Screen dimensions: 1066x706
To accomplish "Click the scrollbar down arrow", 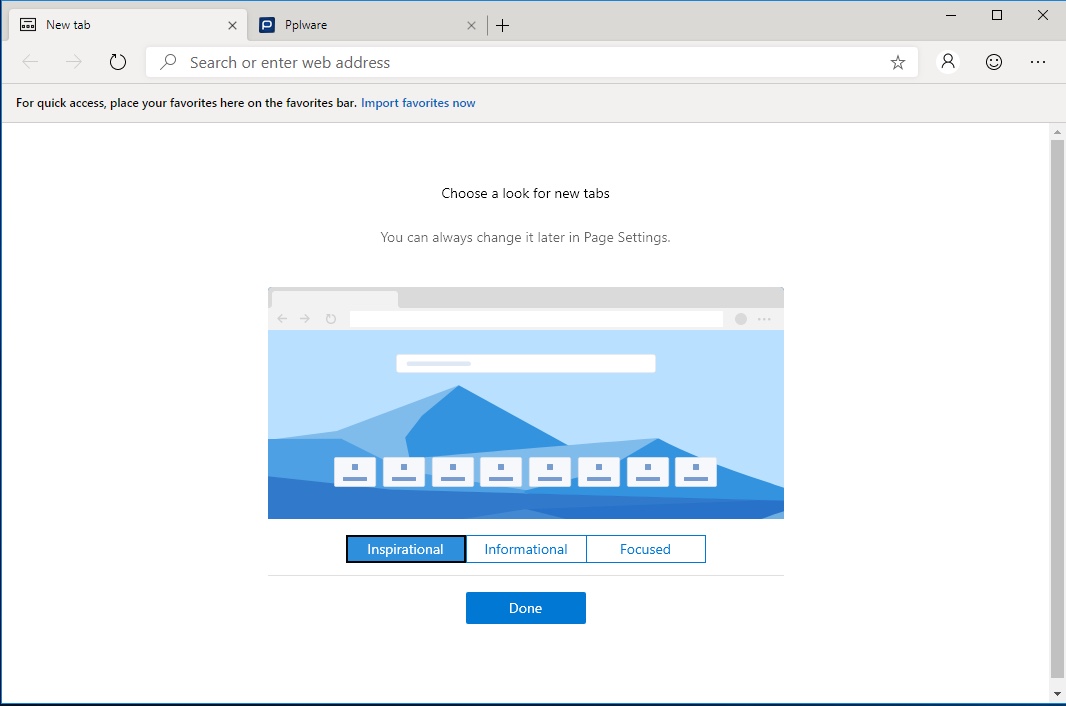I will [1057, 693].
